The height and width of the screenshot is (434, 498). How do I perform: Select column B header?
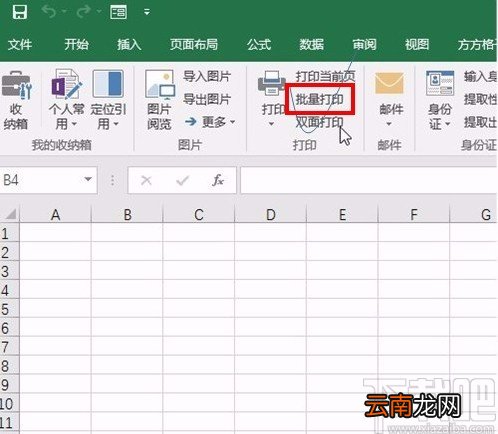127,214
